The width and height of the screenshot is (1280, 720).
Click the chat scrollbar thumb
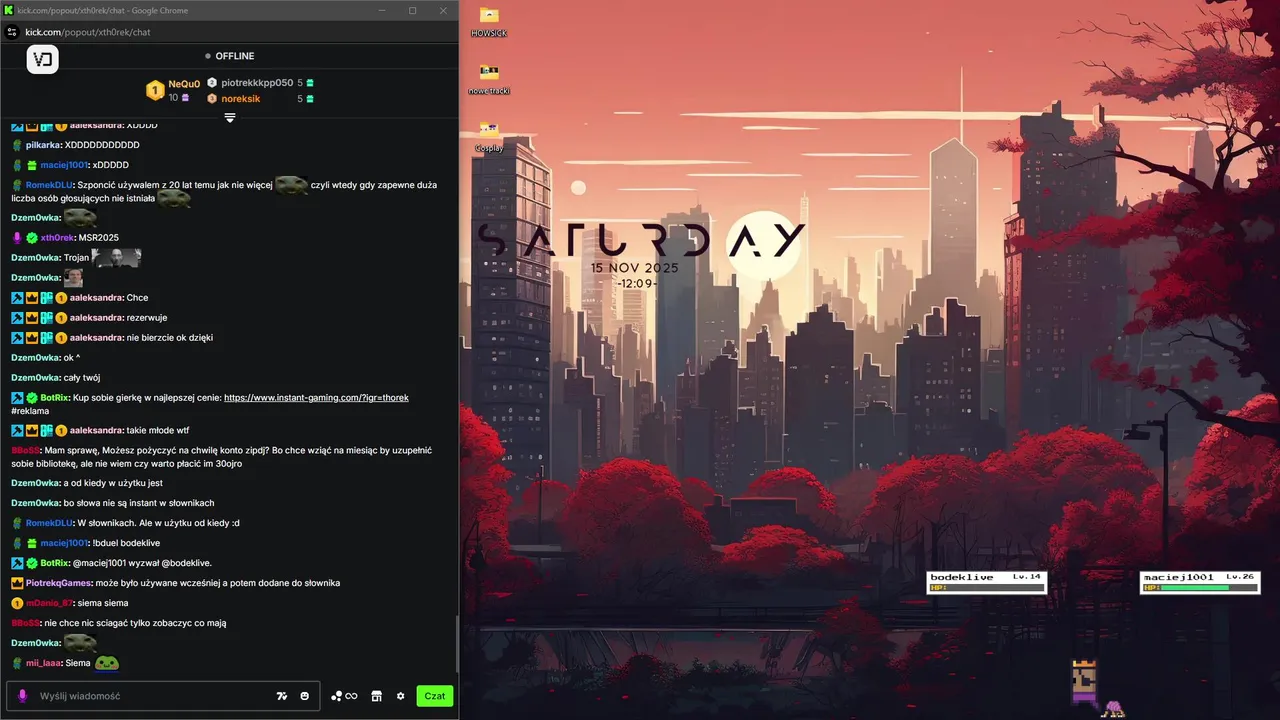pos(456,644)
